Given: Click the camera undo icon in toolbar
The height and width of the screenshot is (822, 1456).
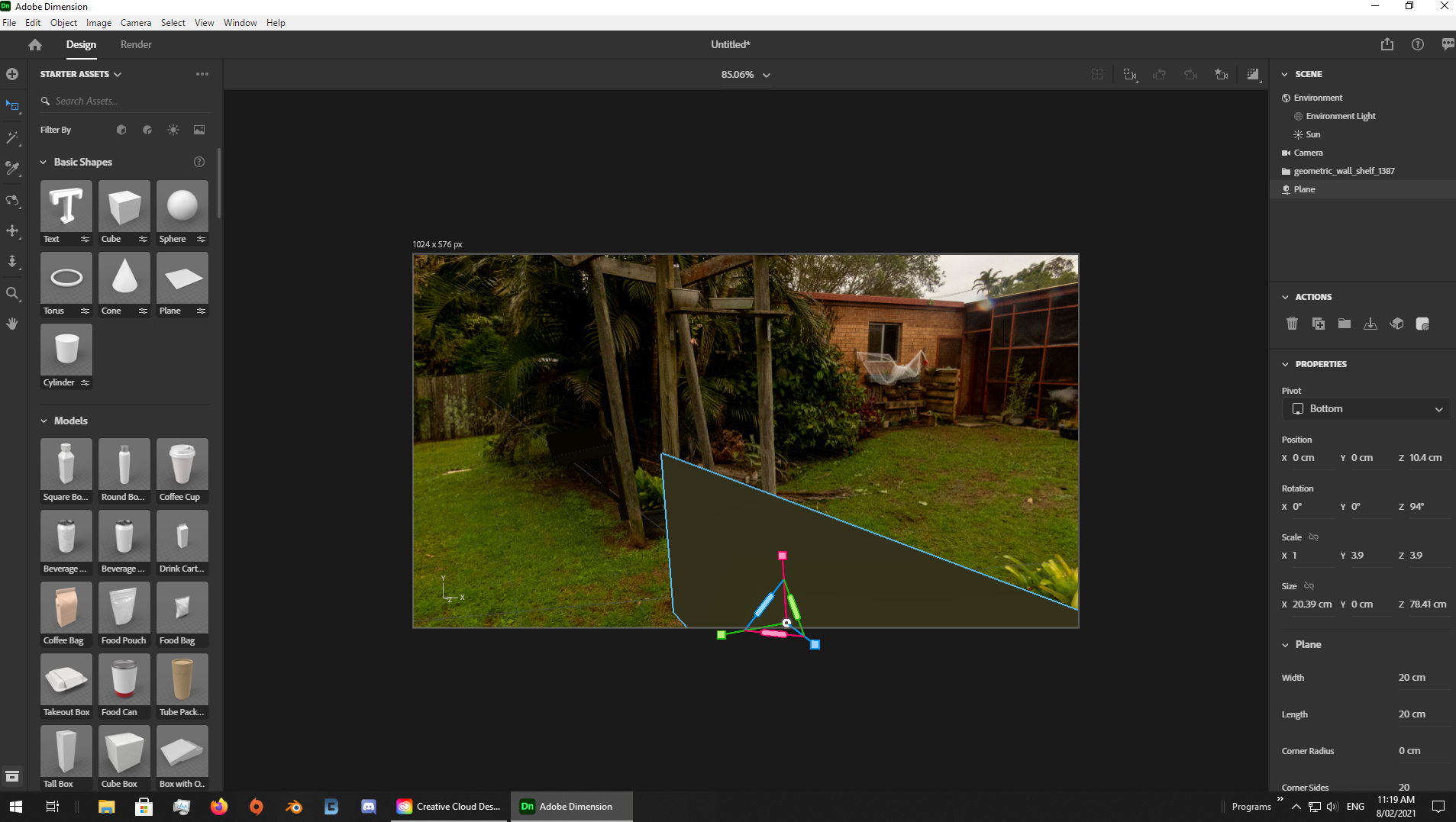Looking at the screenshot, I should (x=1160, y=74).
